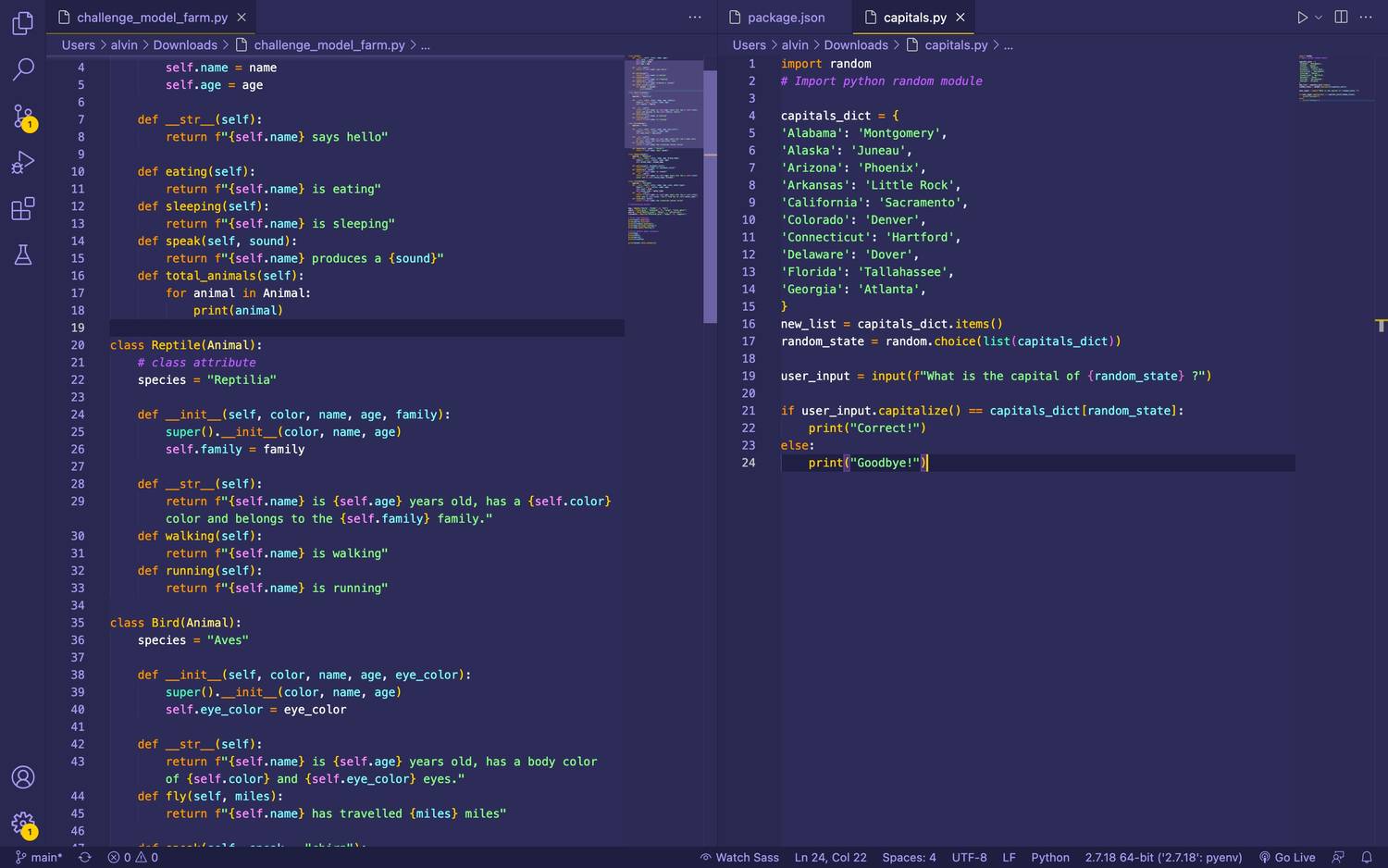The image size is (1388, 868).
Task: Open the Explorer view in activity bar
Action: point(23,23)
